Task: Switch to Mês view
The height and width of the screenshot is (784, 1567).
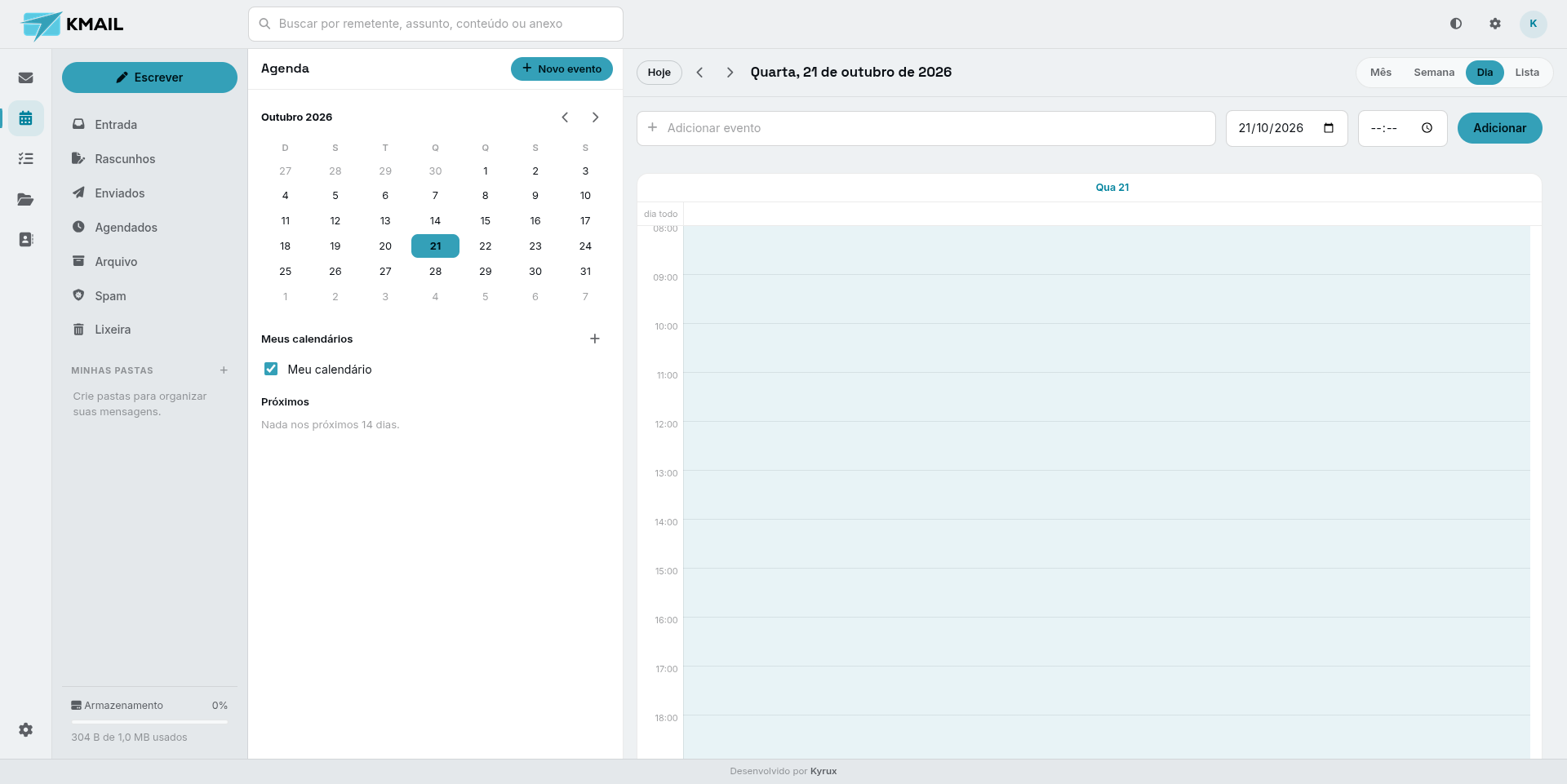Action: (x=1381, y=73)
